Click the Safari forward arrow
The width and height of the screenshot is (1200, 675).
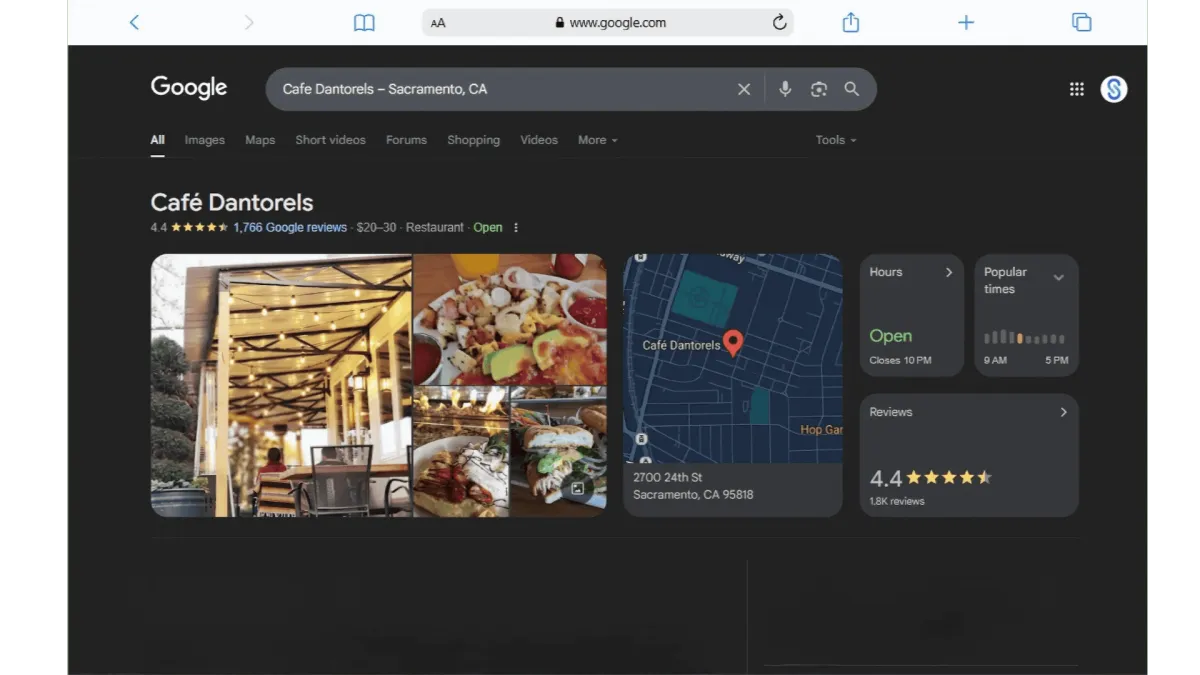pyautogui.click(x=249, y=22)
